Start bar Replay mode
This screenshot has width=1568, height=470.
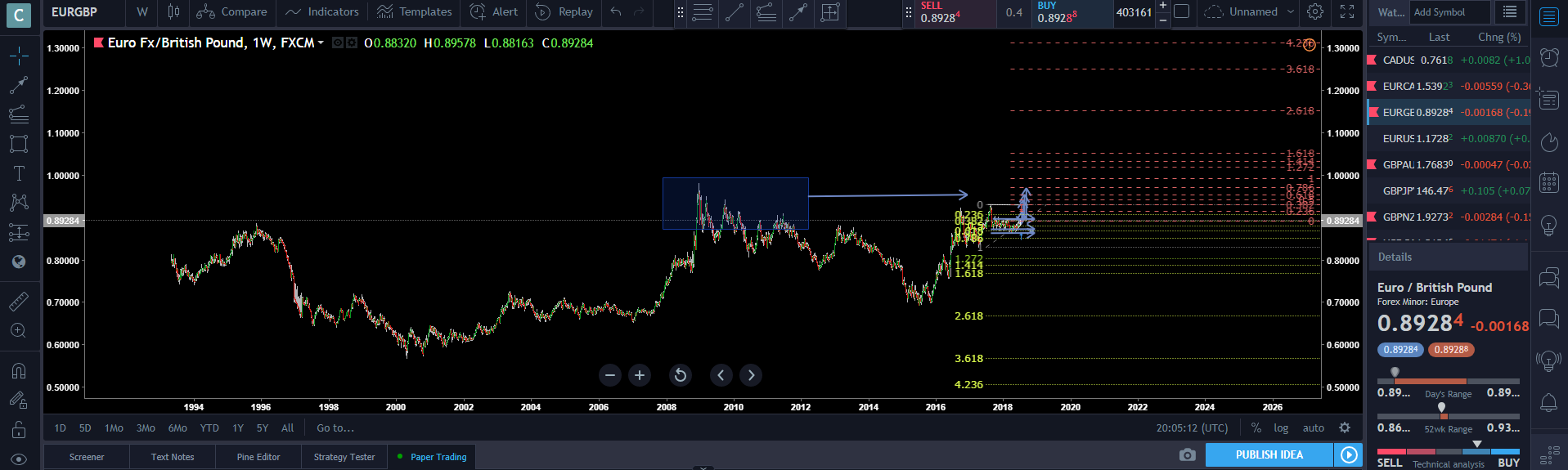(564, 11)
